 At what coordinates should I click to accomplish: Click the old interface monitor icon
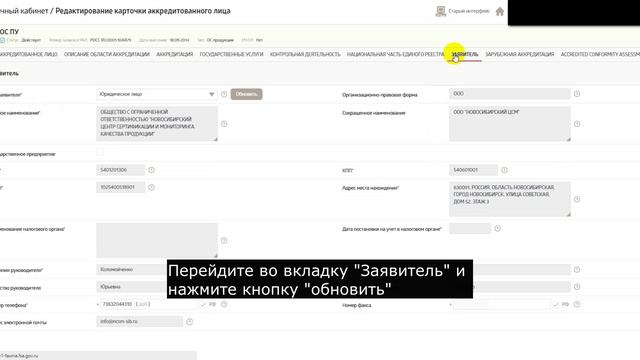[440, 11]
